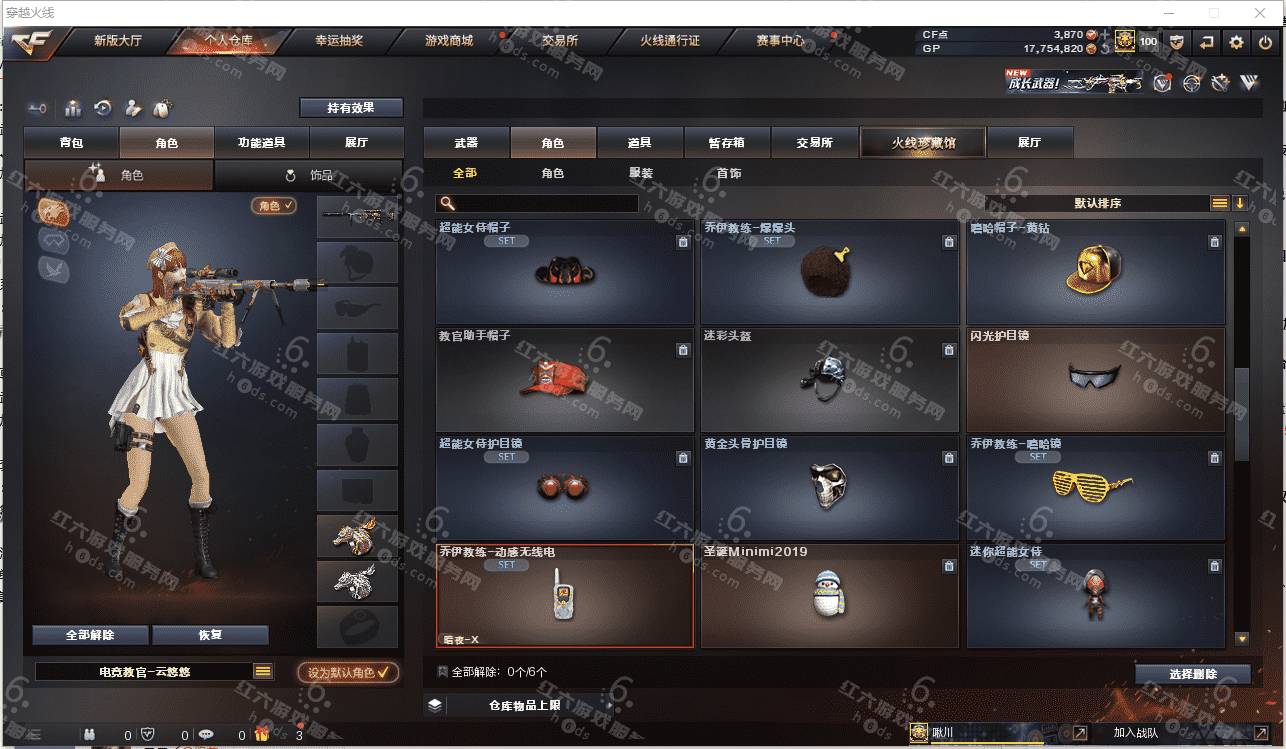Image resolution: width=1286 pixels, height=749 pixels.
Task: Toggle 设为默认角色 checkbox button
Action: (x=349, y=672)
